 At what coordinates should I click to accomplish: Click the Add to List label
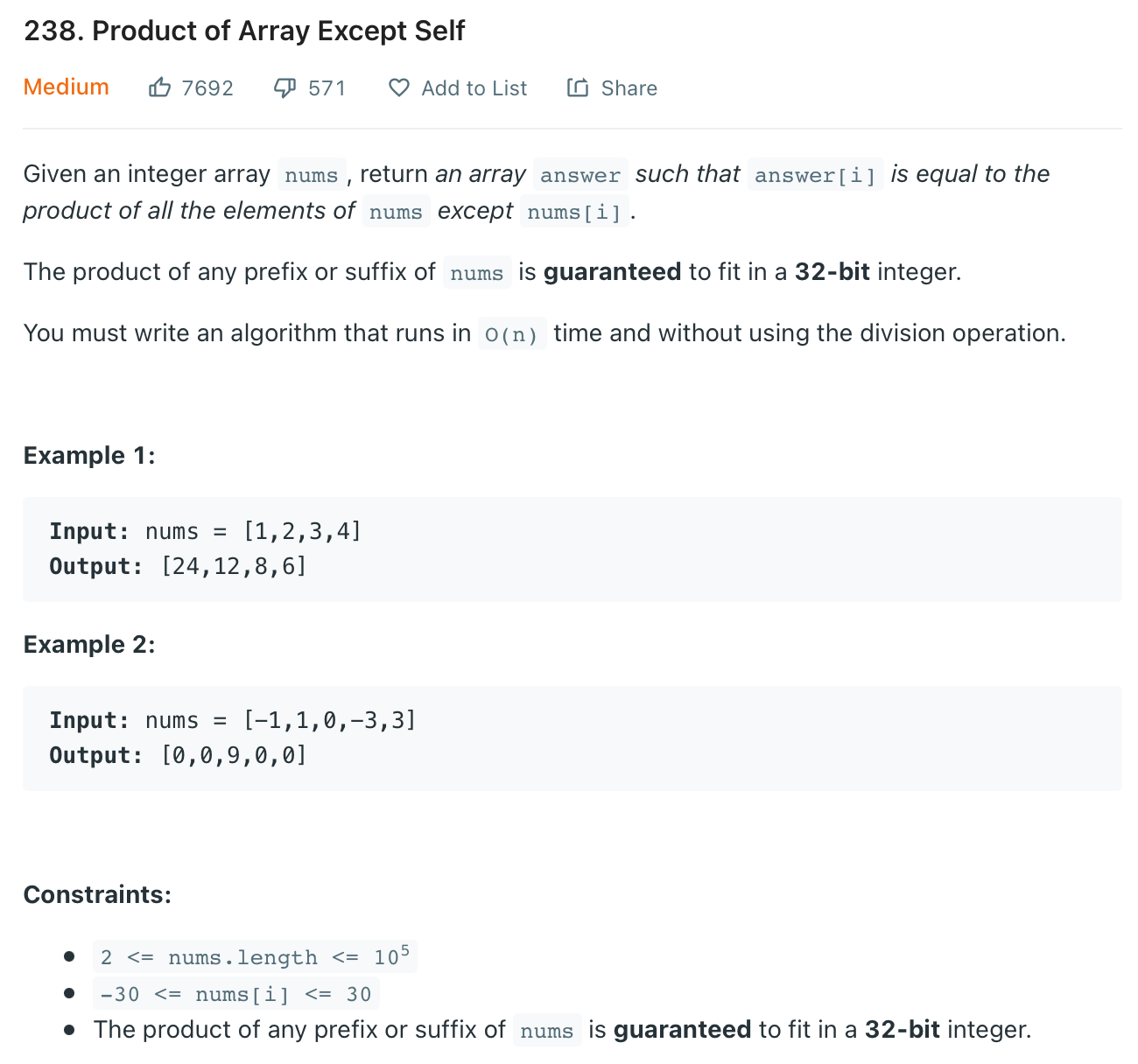pos(474,87)
